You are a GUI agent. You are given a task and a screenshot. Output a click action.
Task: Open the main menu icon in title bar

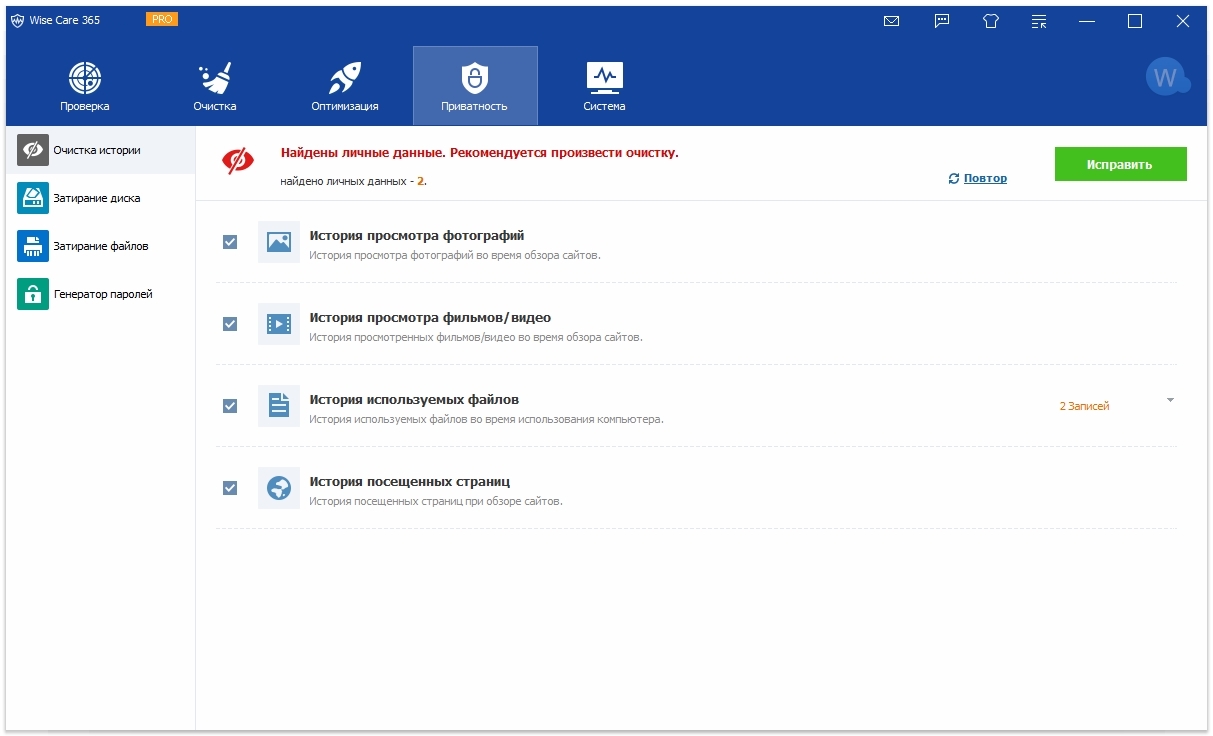1039,21
